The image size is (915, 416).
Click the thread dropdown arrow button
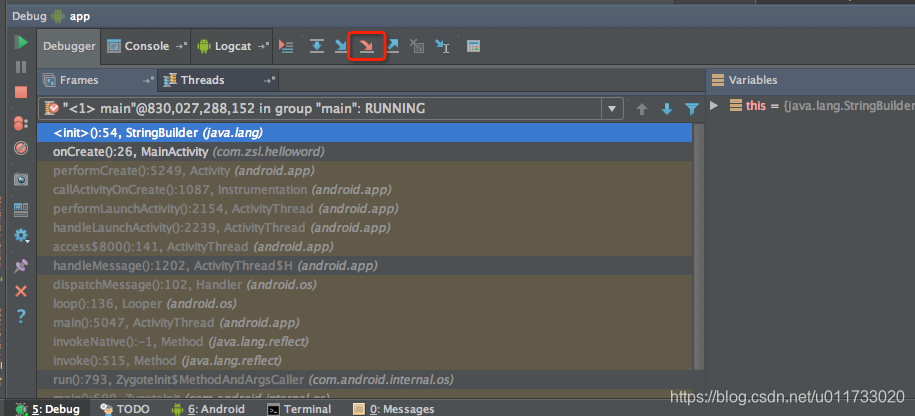pyautogui.click(x=612, y=109)
